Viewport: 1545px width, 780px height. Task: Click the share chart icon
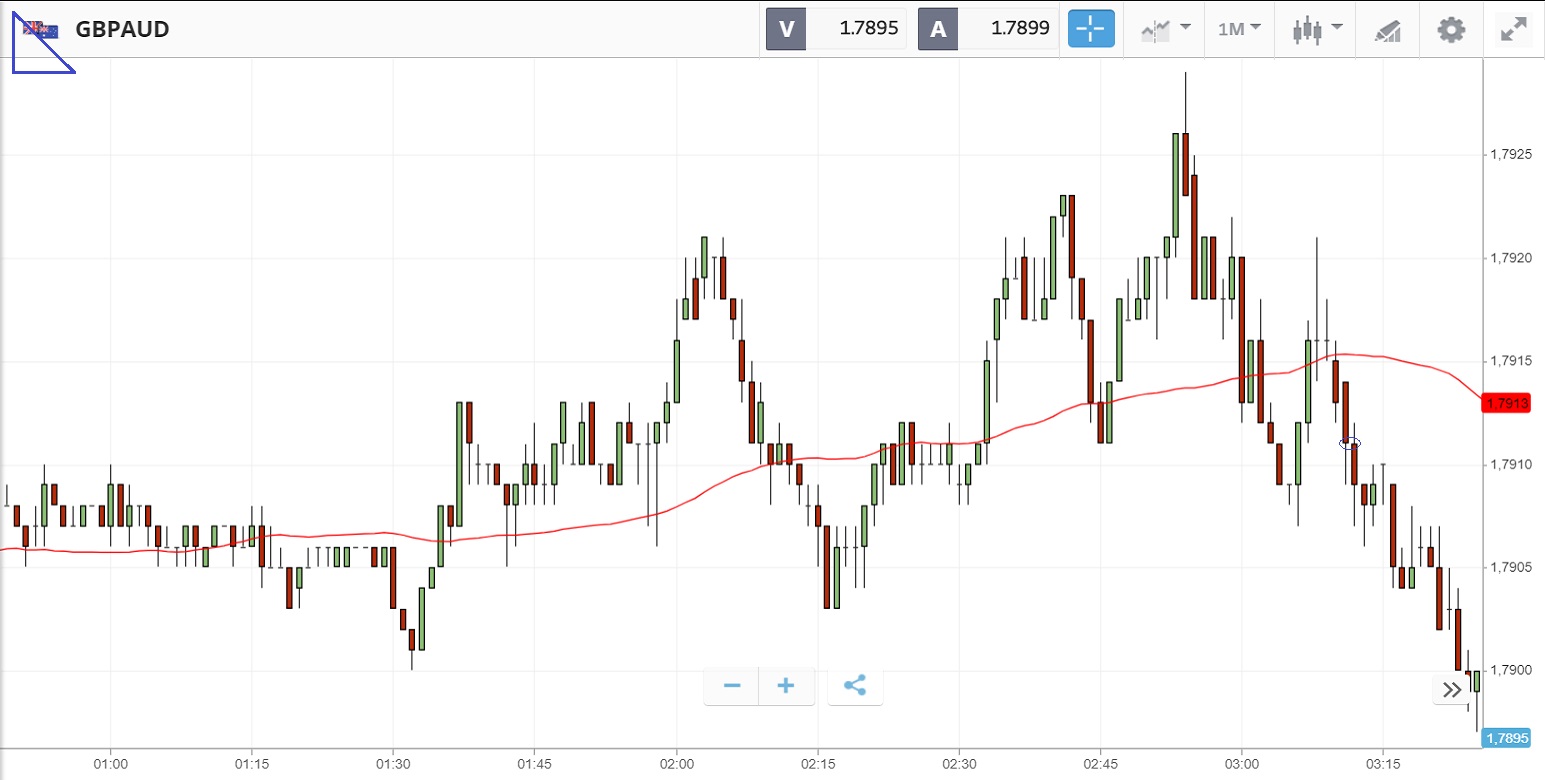coord(855,686)
